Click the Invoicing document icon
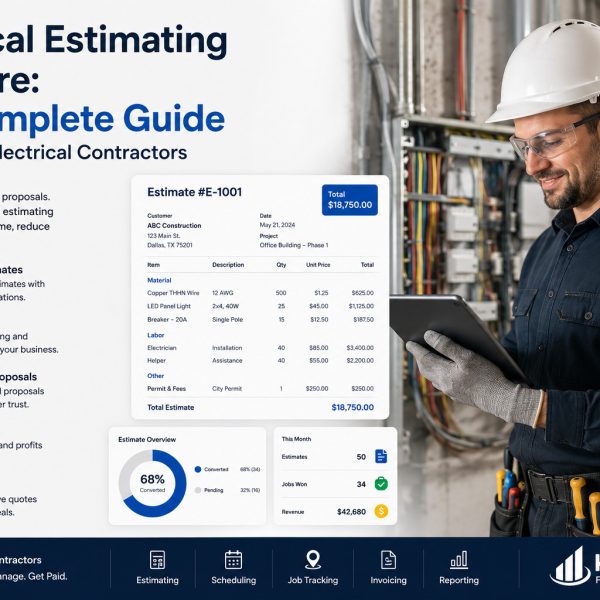600x600 pixels. tap(388, 560)
